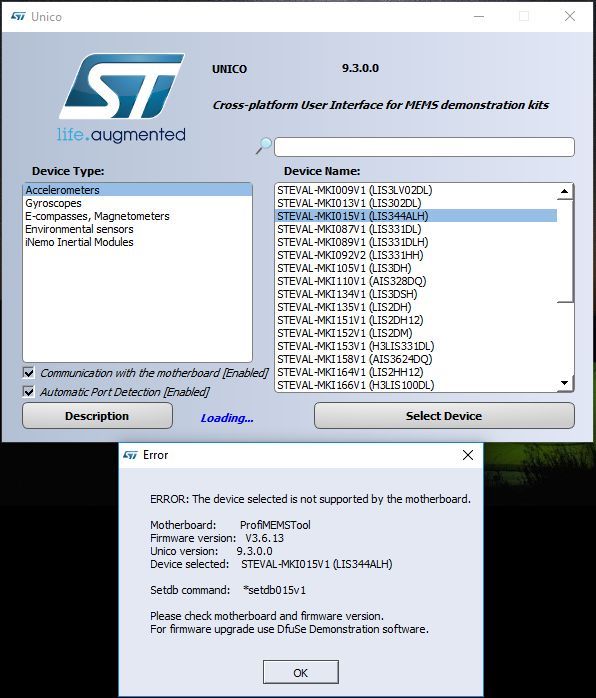Select STEVAL-MKI152V1 (LIS2DM) device

[416, 333]
